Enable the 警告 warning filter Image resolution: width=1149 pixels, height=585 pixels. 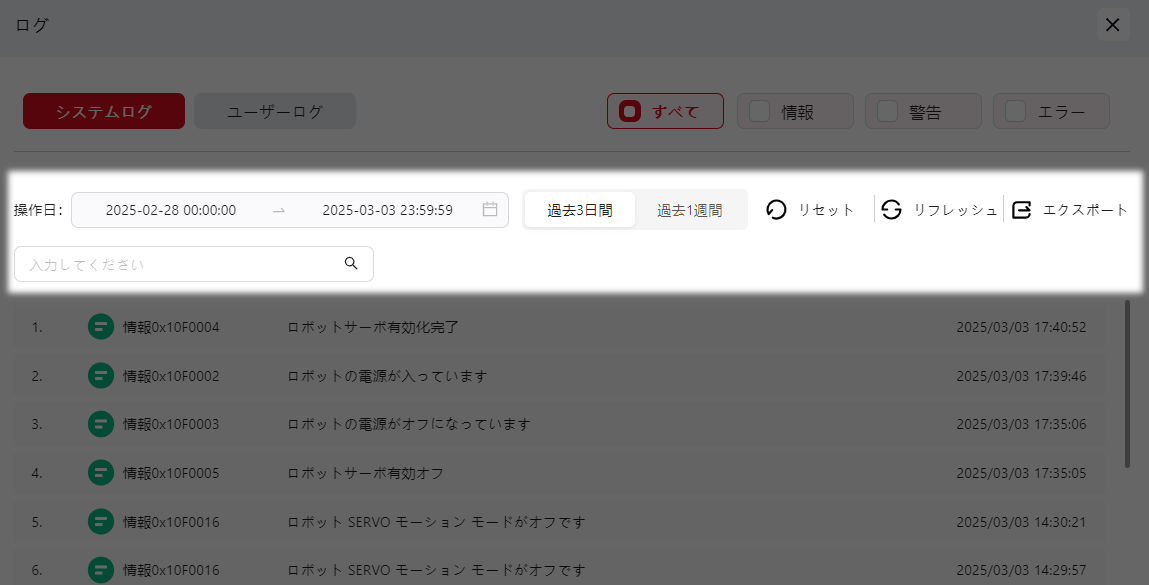pos(887,112)
